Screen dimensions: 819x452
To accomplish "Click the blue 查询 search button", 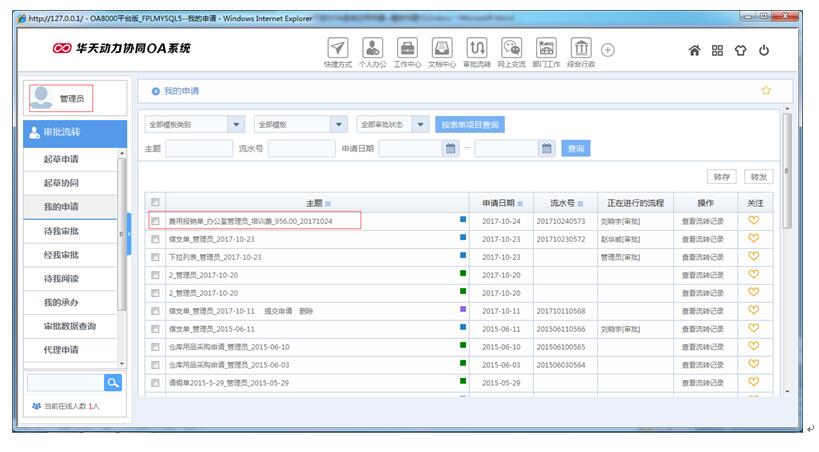I will 576,148.
